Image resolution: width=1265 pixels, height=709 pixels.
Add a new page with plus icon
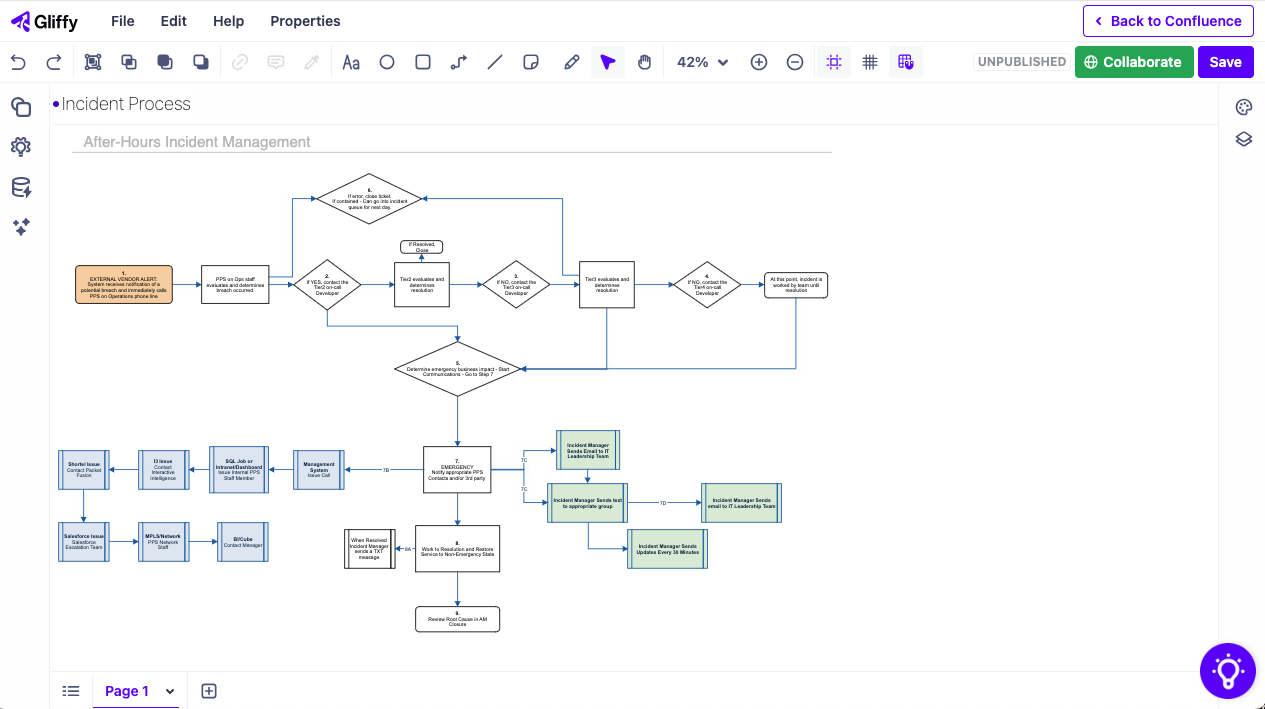click(x=209, y=691)
